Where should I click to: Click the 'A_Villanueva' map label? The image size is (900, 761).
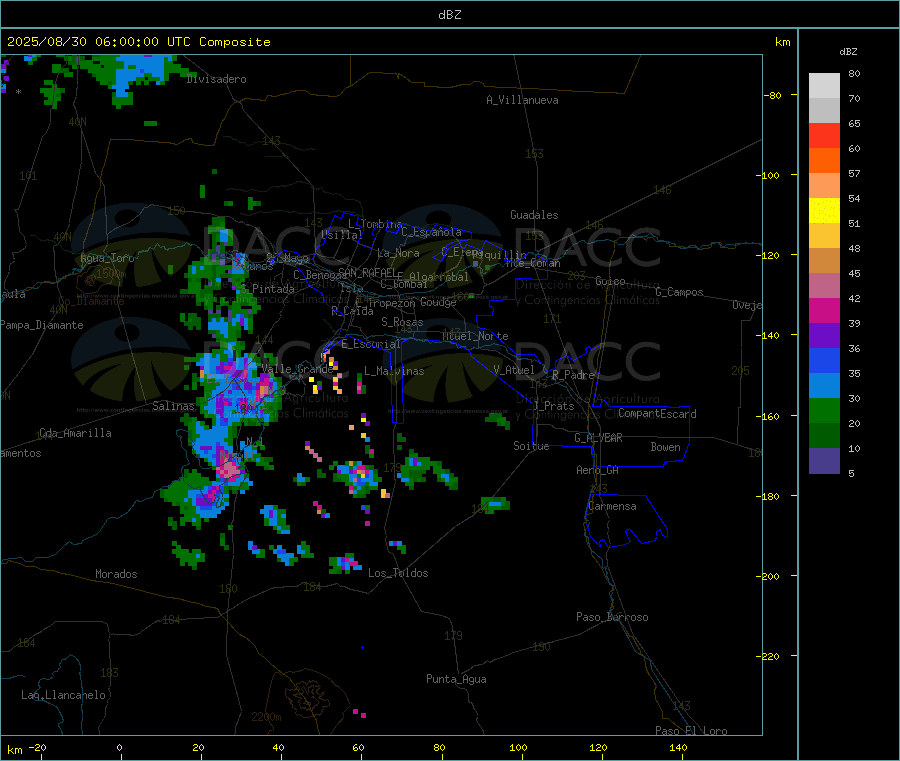[x=522, y=100]
